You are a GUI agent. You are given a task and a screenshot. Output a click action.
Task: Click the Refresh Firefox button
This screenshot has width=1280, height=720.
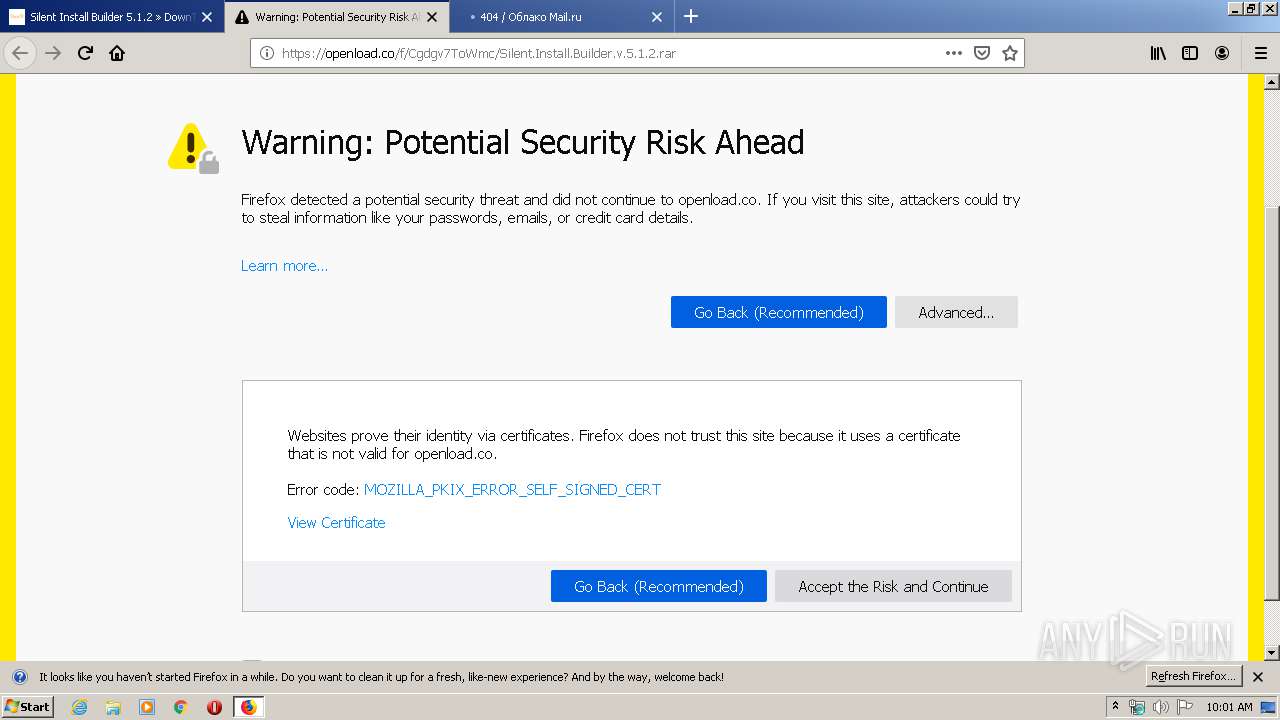[x=1193, y=677]
